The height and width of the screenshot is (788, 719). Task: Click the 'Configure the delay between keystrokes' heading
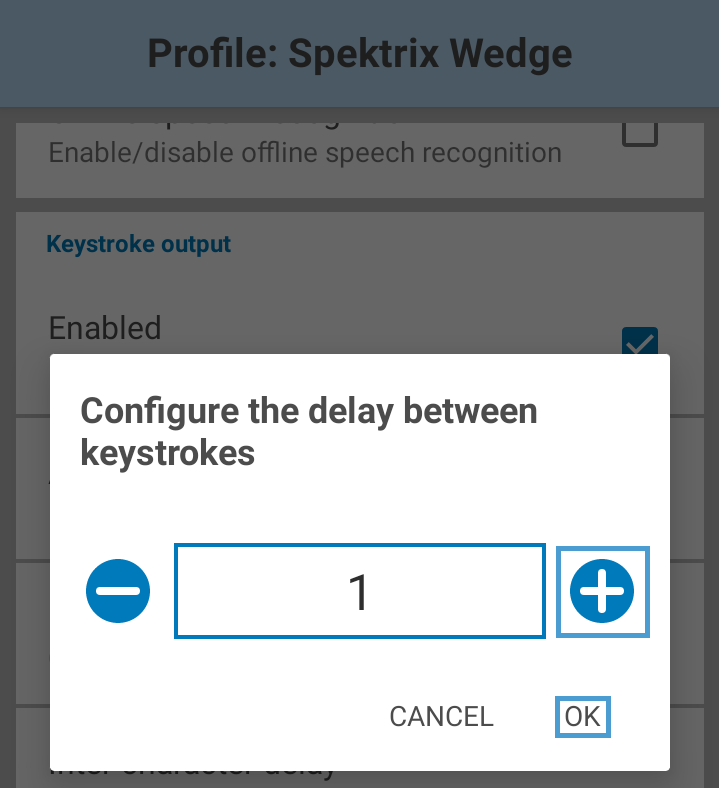[x=309, y=432]
